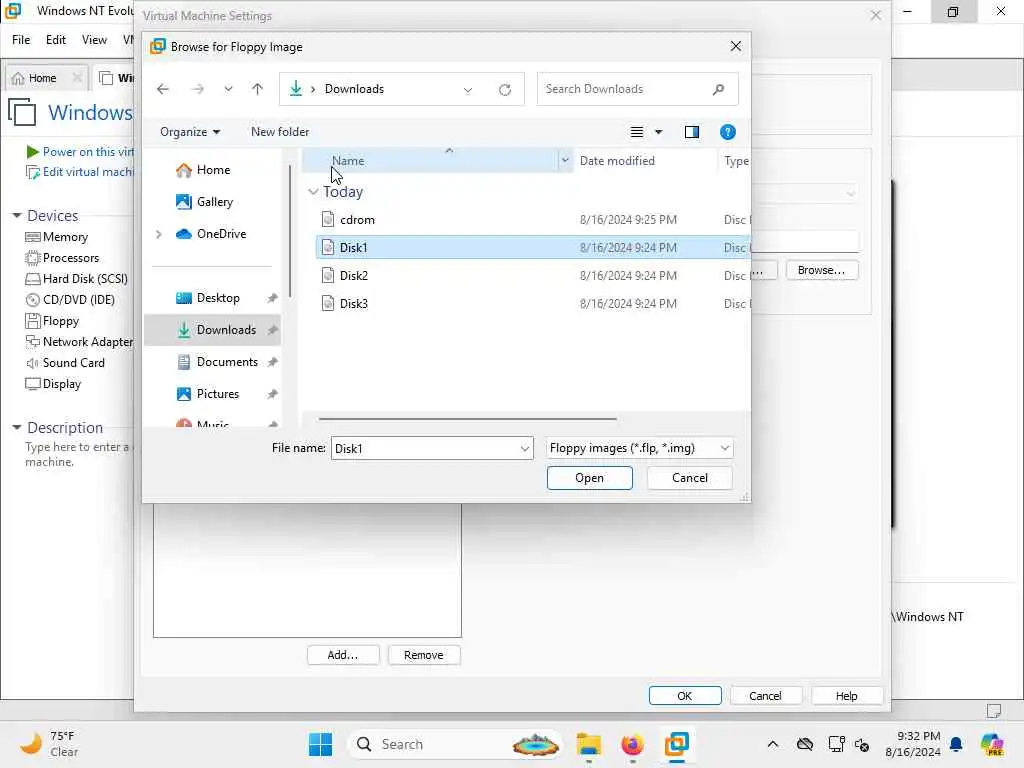Open Firefox from taskbar
Image resolution: width=1024 pixels, height=768 pixels.
click(632, 744)
